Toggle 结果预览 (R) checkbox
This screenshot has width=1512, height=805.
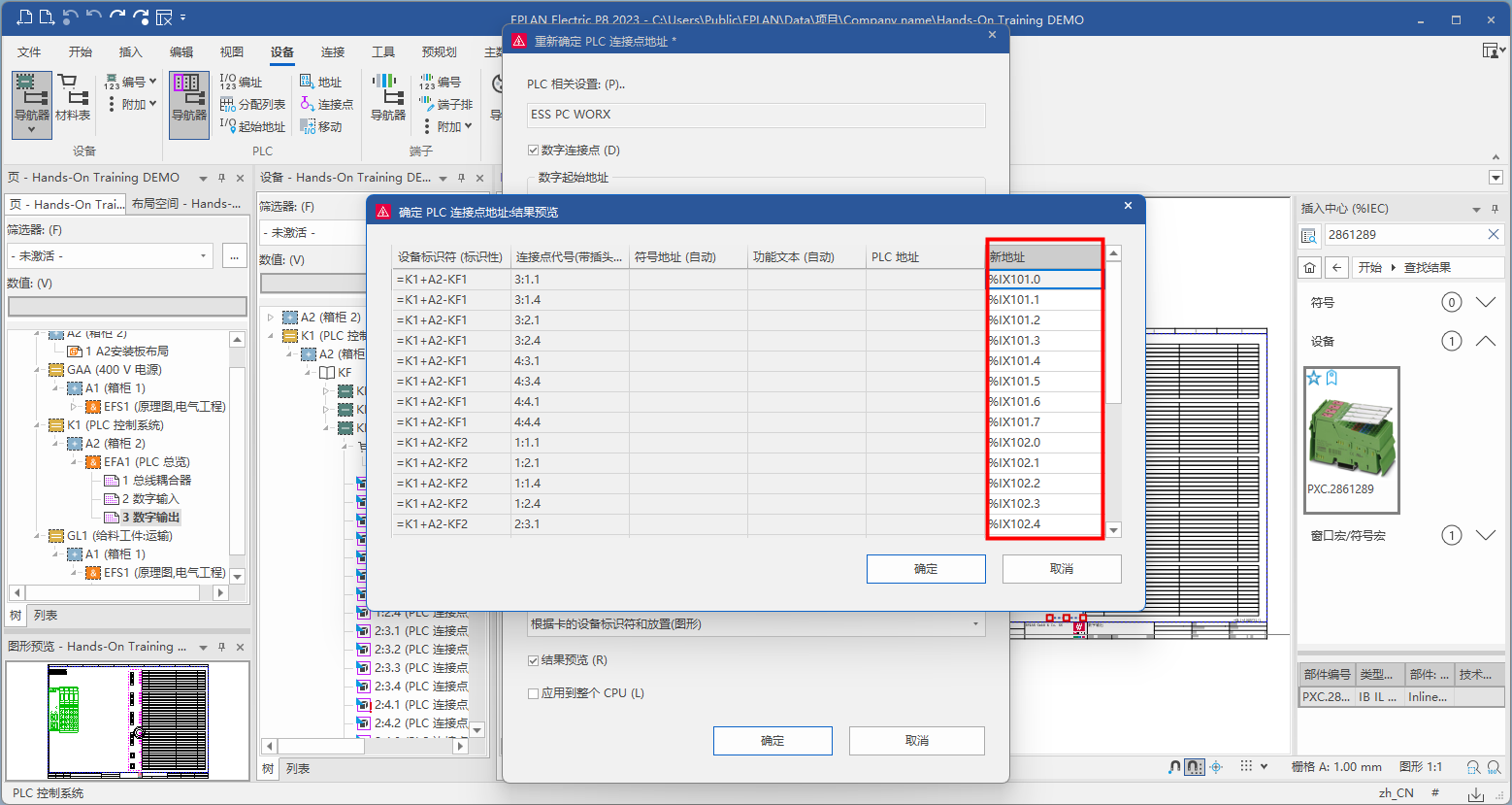pos(533,660)
